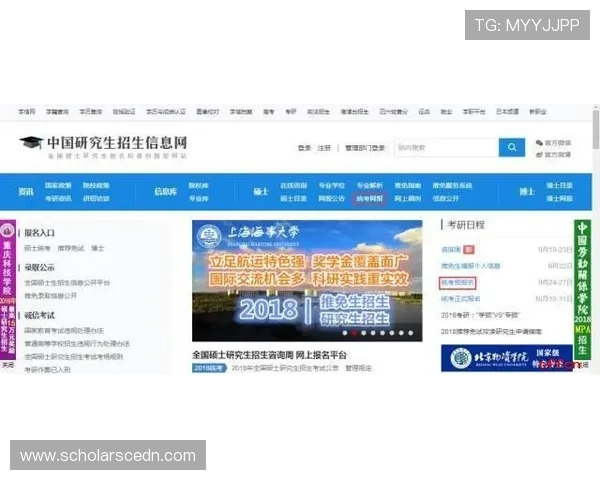
Task: Open 学籍查询 in top bar
Action: pyautogui.click(x=57, y=111)
